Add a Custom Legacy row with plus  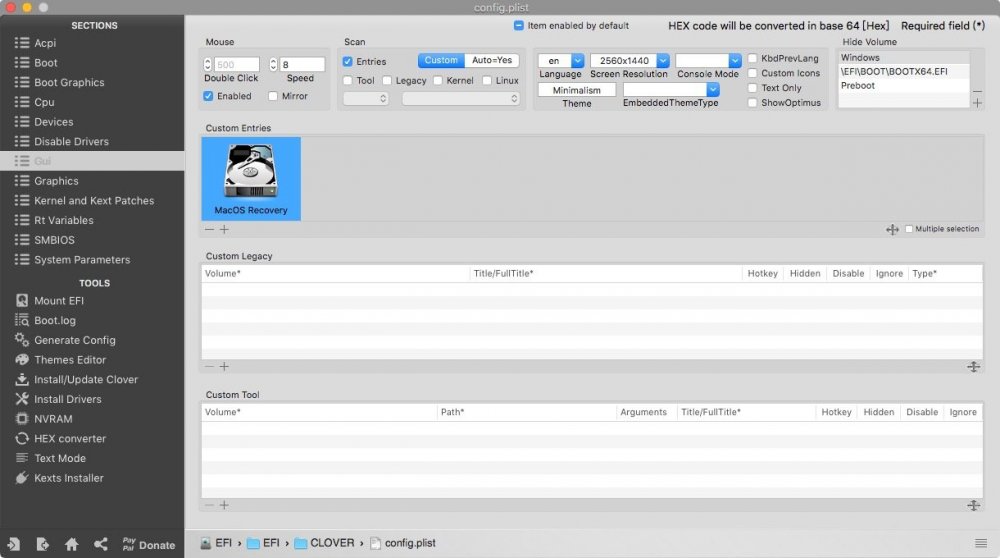click(224, 367)
